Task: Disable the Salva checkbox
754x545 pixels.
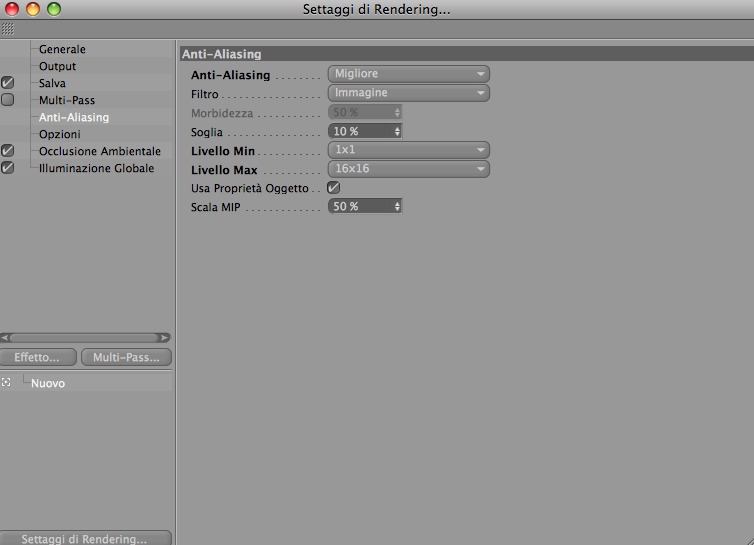Action: coord(8,83)
